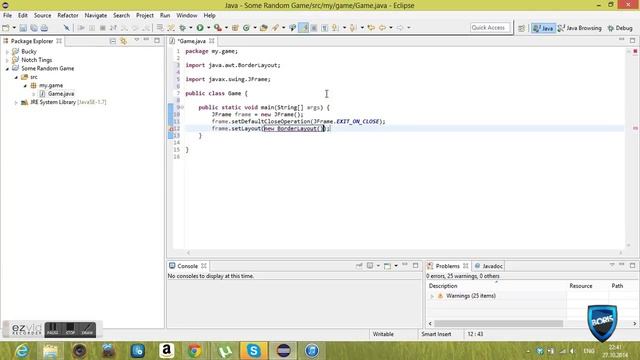Select the Java perspective button
The width and height of the screenshot is (640, 360).
(543, 28)
